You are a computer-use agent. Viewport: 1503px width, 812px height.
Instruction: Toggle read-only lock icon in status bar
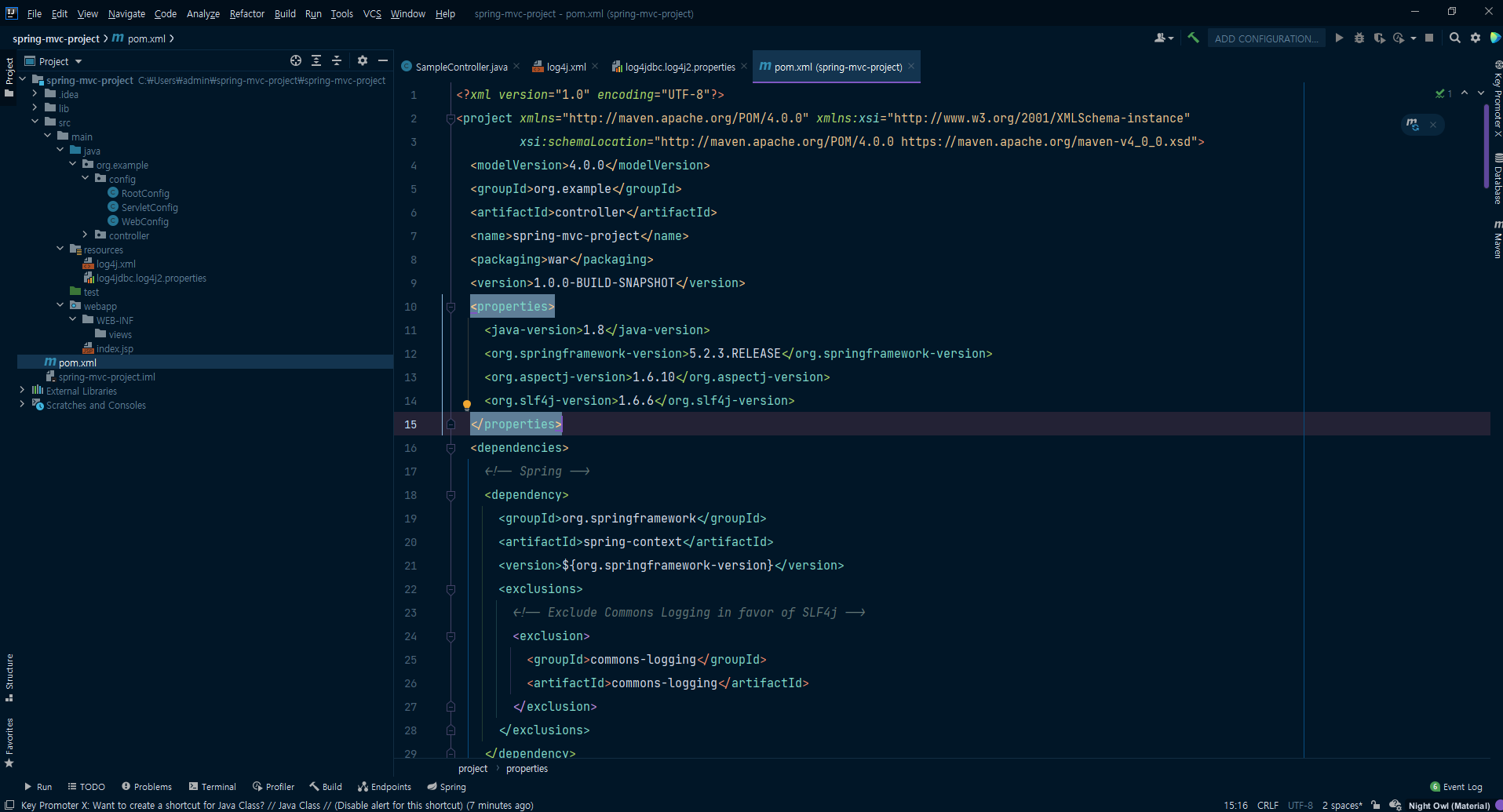pyautogui.click(x=1375, y=805)
